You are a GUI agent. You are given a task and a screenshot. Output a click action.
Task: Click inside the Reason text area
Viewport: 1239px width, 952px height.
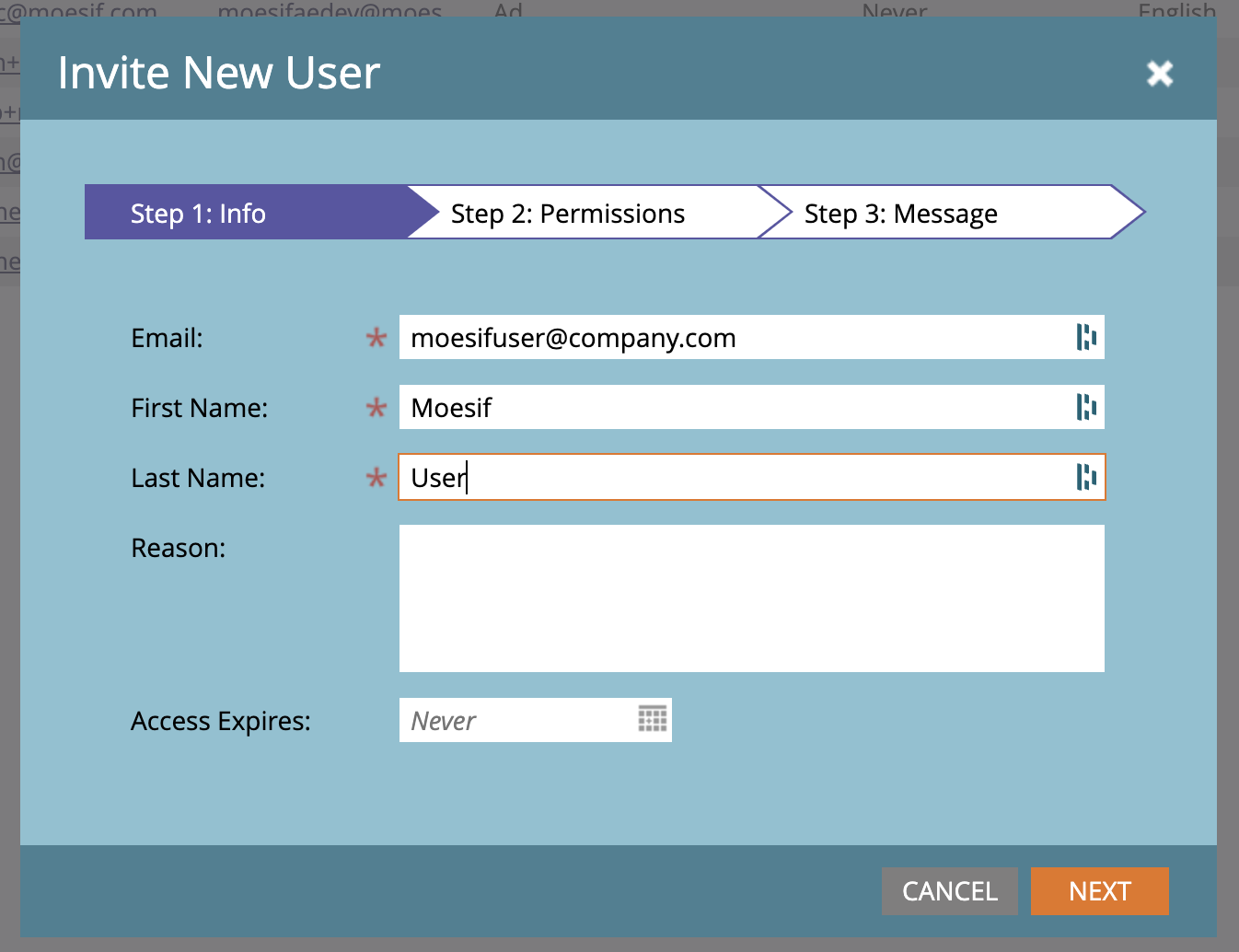751,598
